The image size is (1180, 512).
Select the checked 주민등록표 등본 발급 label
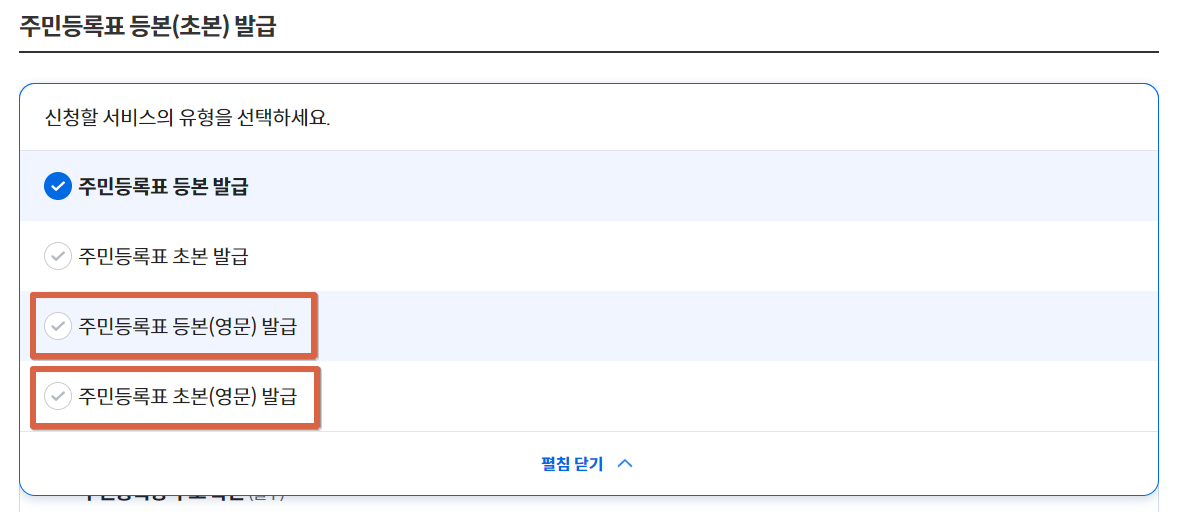(163, 186)
